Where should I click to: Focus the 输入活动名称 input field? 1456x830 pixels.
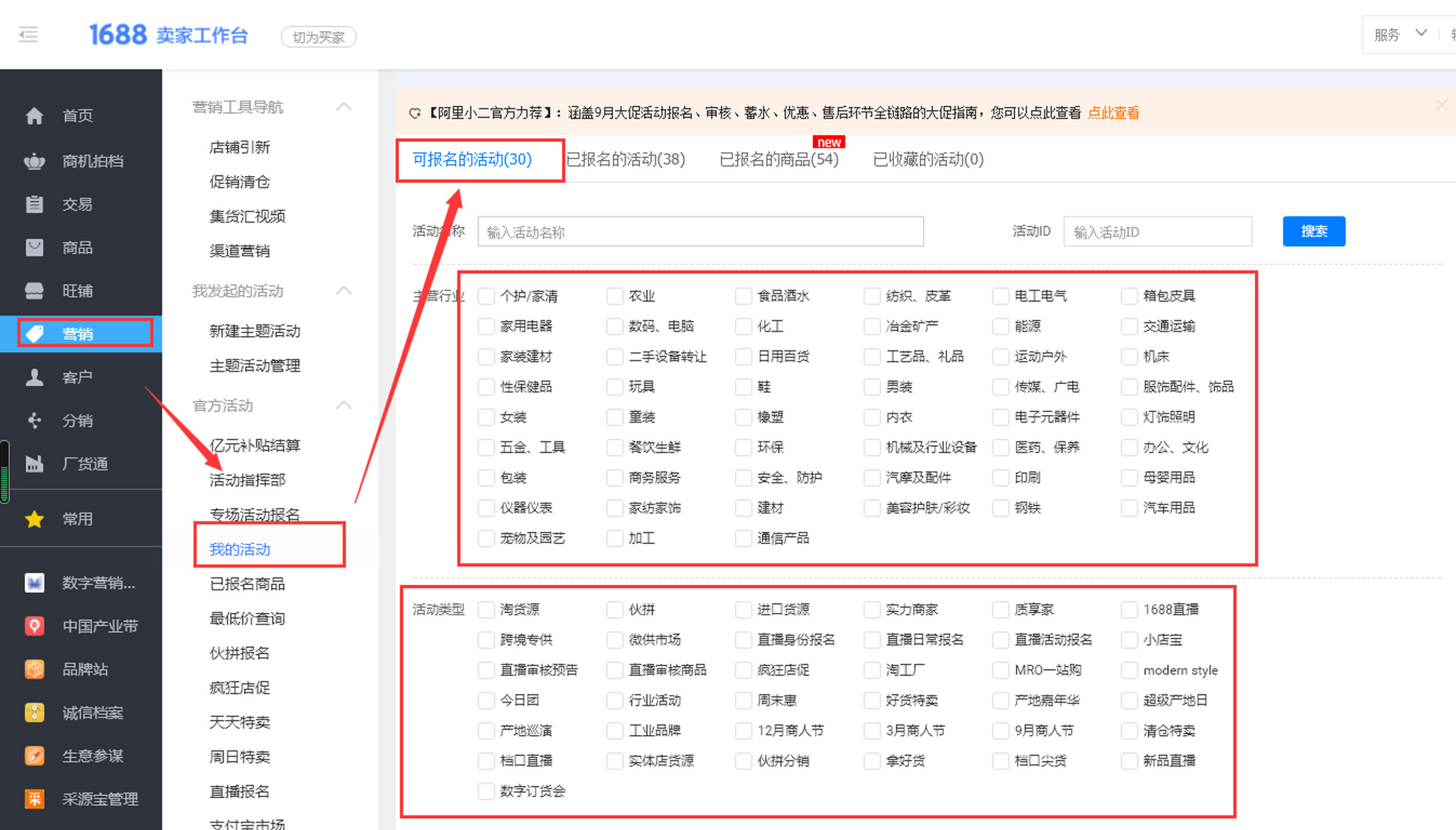(700, 232)
